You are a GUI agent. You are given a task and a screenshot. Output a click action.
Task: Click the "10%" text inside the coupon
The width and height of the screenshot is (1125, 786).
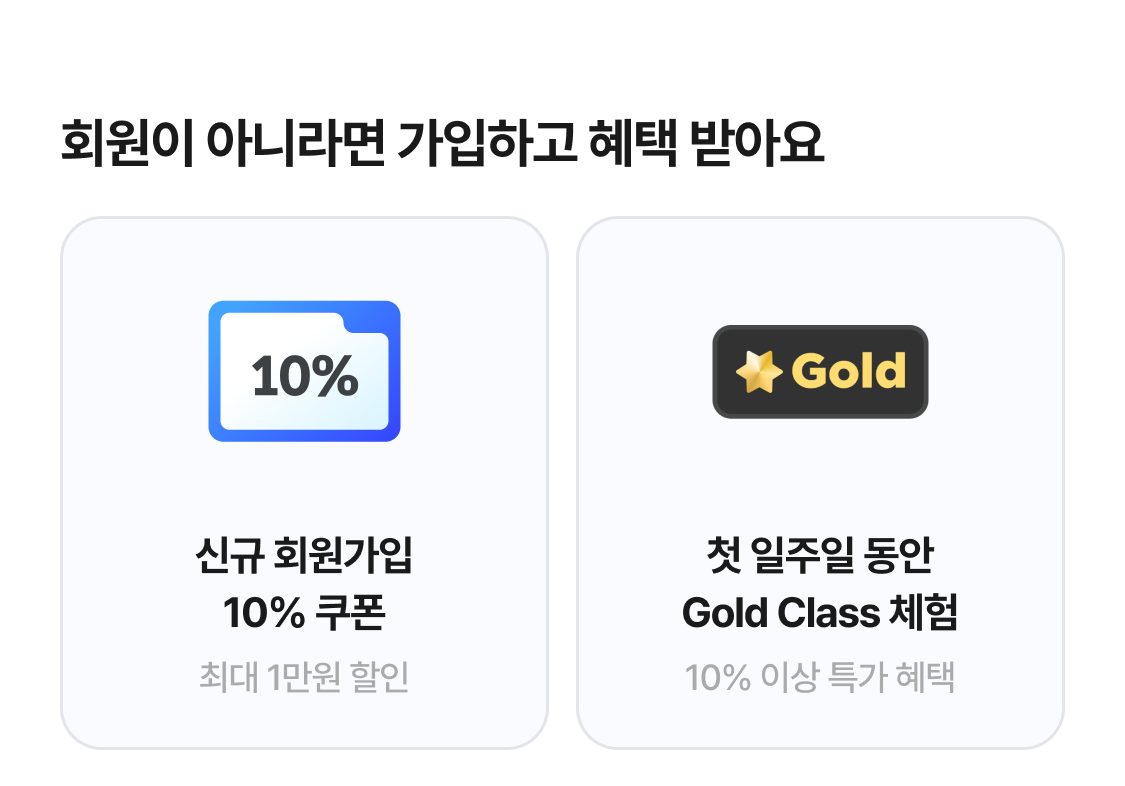[x=304, y=377]
